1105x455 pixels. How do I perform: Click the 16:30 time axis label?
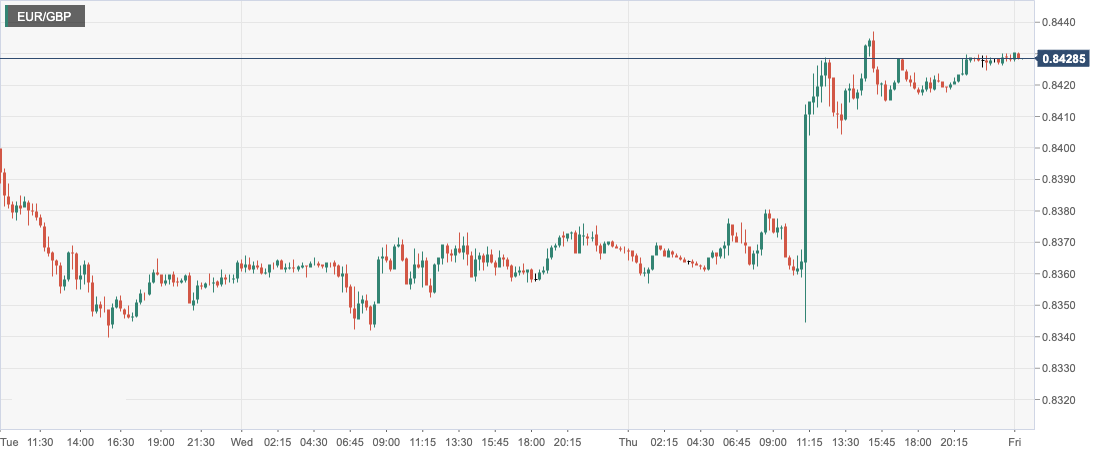[121, 442]
